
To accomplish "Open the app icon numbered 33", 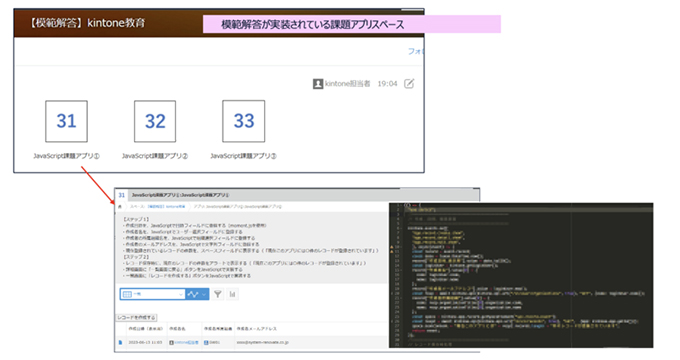I will pos(243,121).
